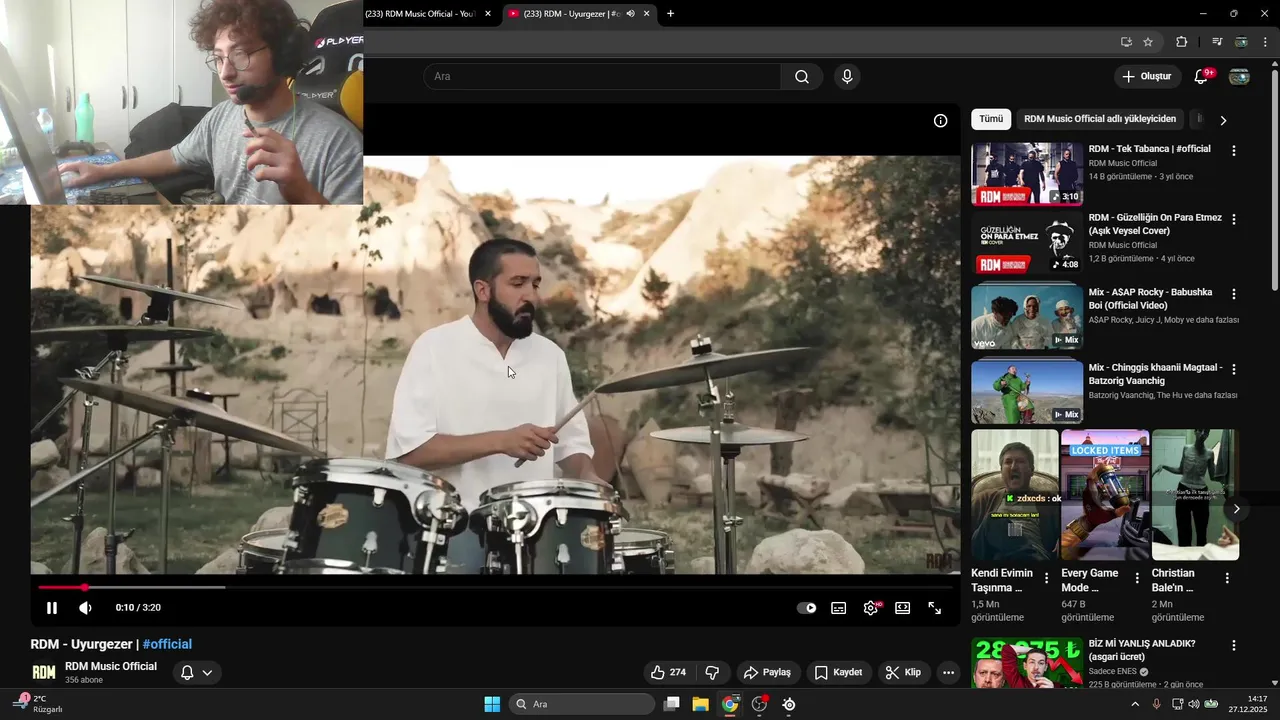Click install app icon in address bar

[x=1126, y=42]
